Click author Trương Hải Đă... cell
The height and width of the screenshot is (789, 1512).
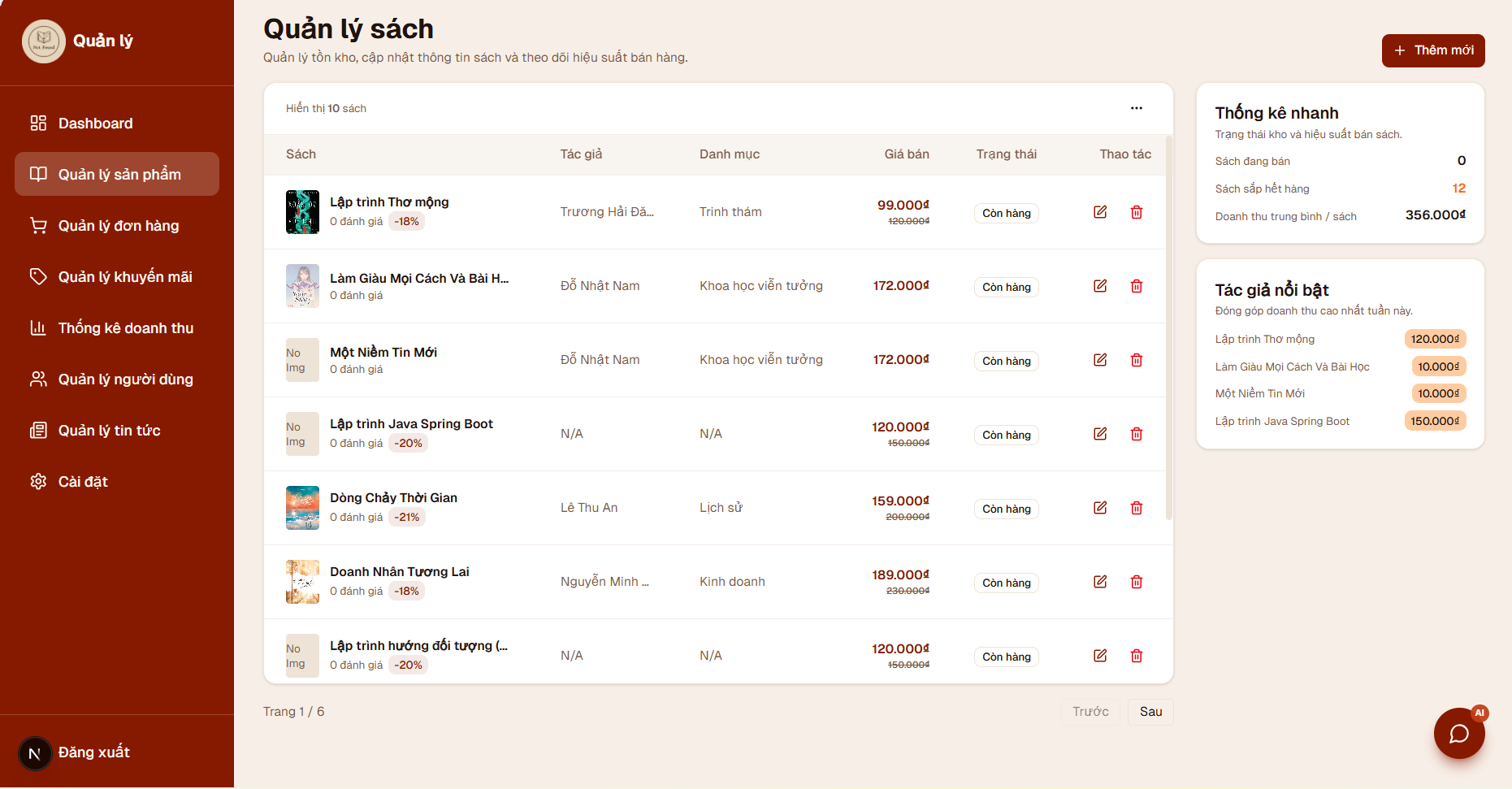(x=607, y=212)
